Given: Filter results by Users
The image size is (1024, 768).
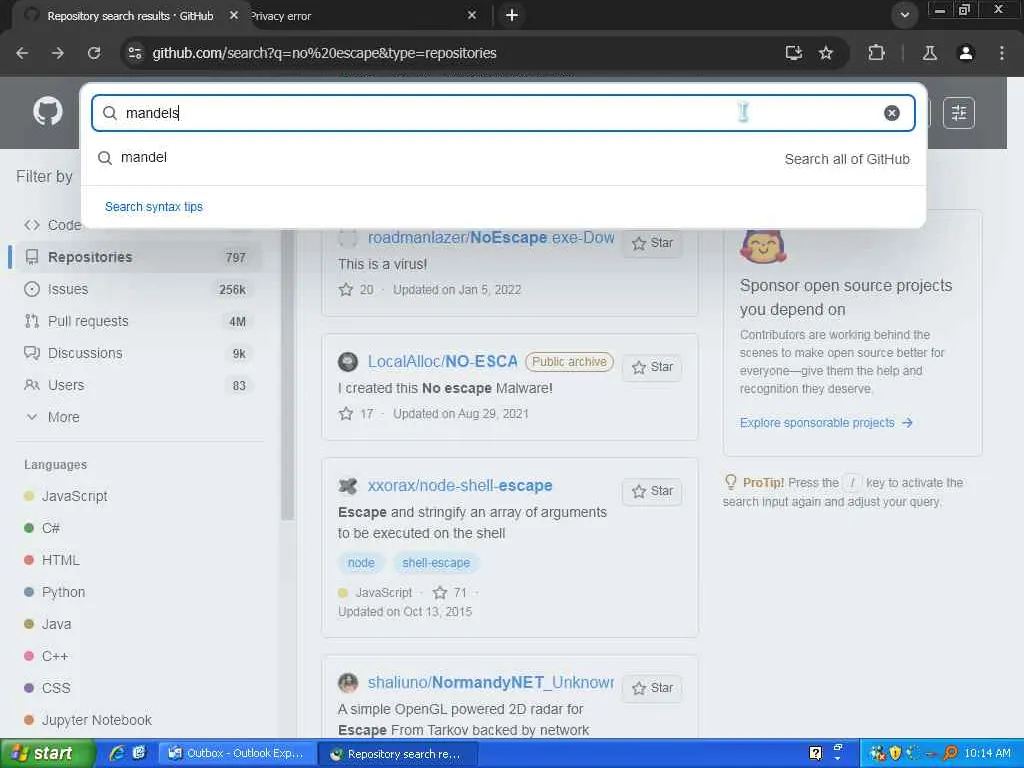Looking at the screenshot, I should click(x=136, y=385).
